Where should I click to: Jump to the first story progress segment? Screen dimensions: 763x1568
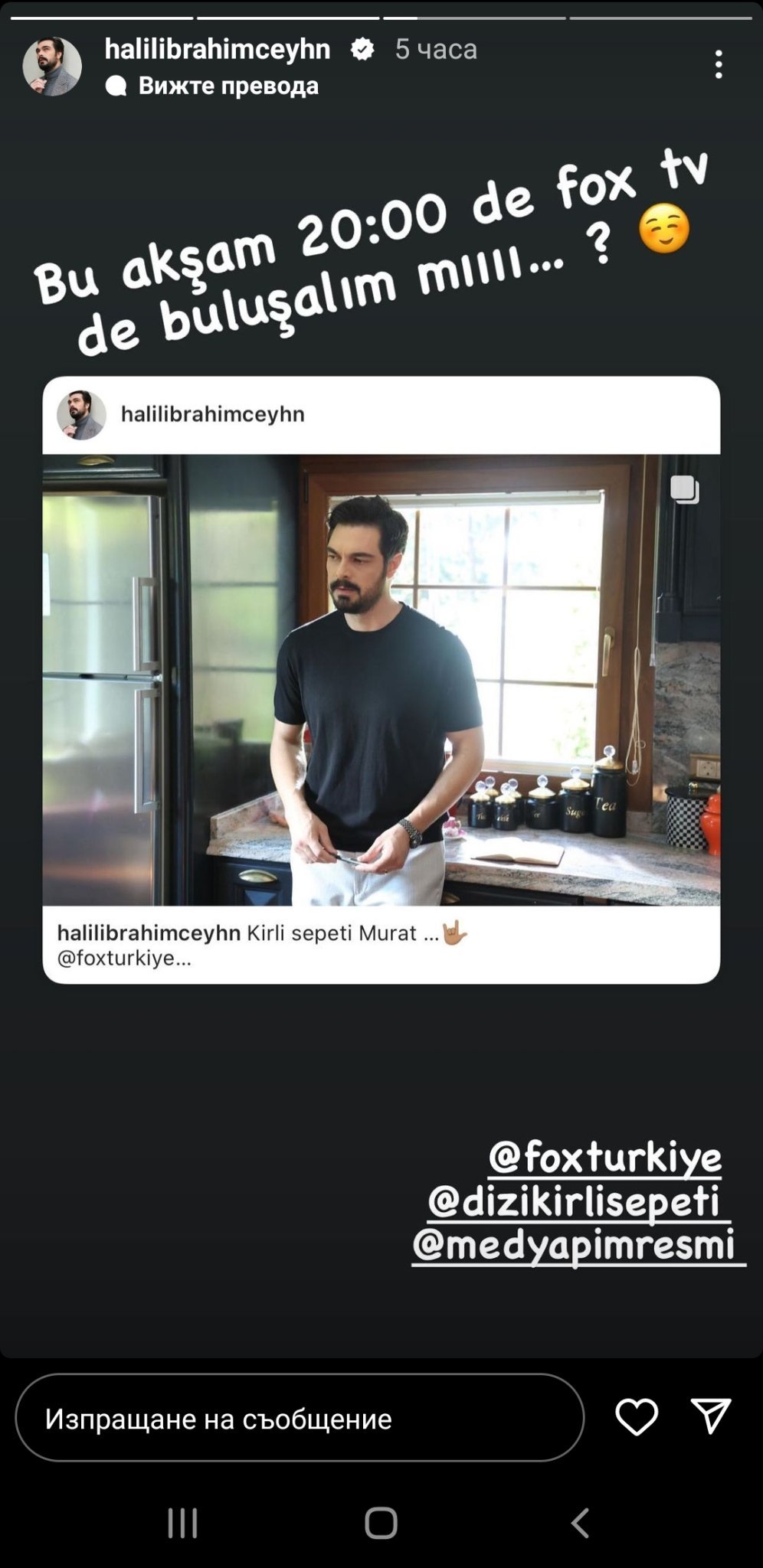tap(102, 18)
